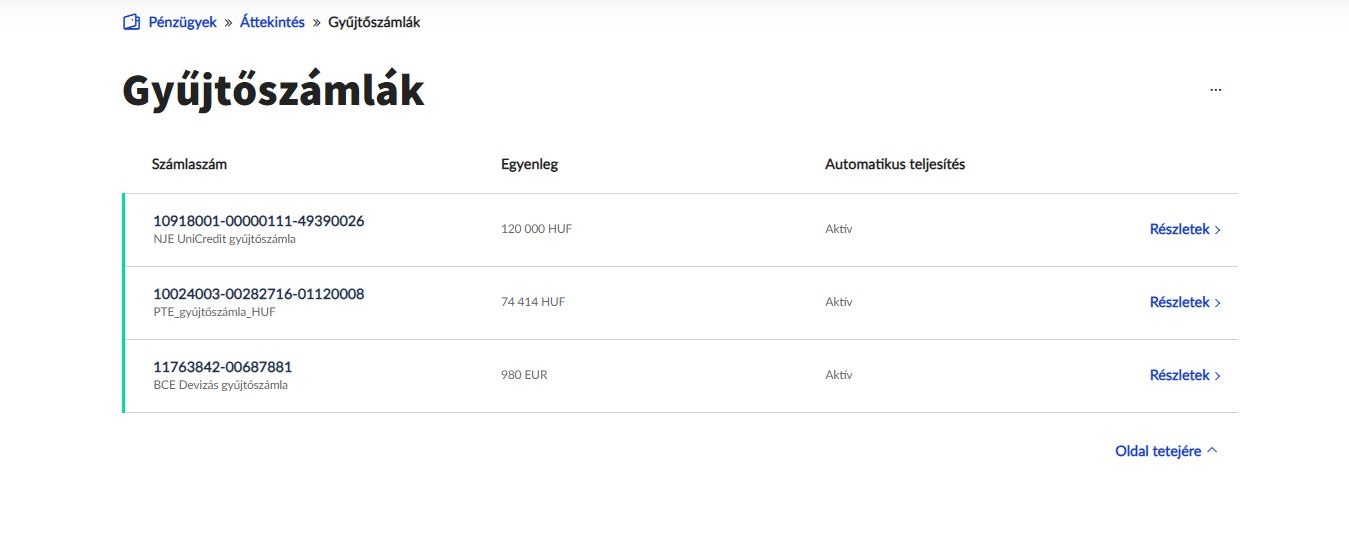Open Részletek for account 10918001-00000111-49390026
1349x533 pixels.
point(1180,229)
